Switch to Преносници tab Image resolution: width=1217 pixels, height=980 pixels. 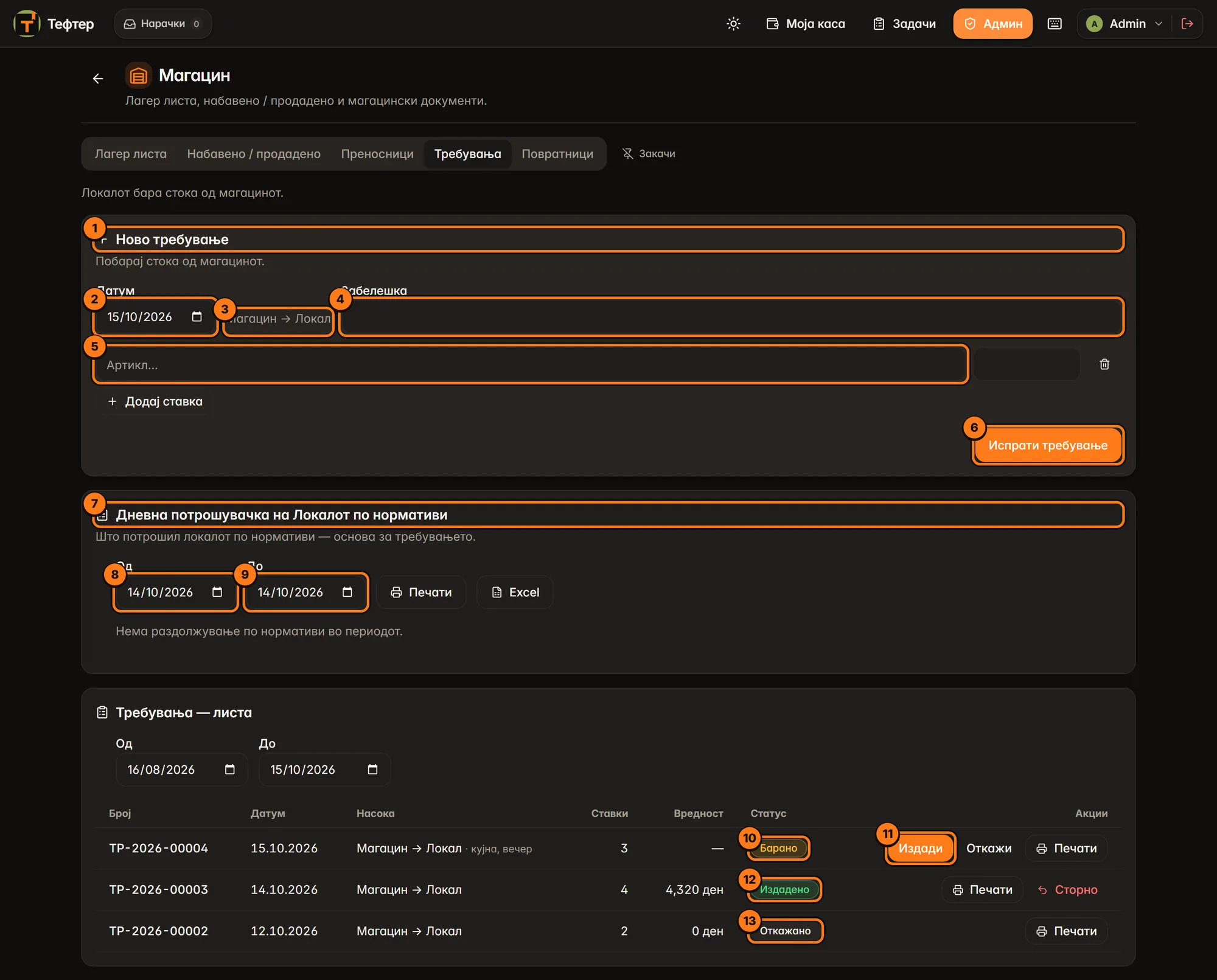377,154
